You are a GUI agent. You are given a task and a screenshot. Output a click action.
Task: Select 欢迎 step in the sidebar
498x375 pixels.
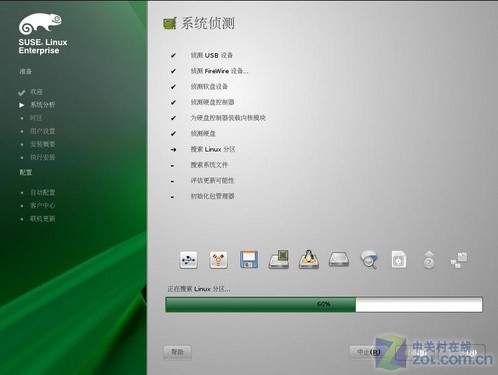pyautogui.click(x=36, y=92)
